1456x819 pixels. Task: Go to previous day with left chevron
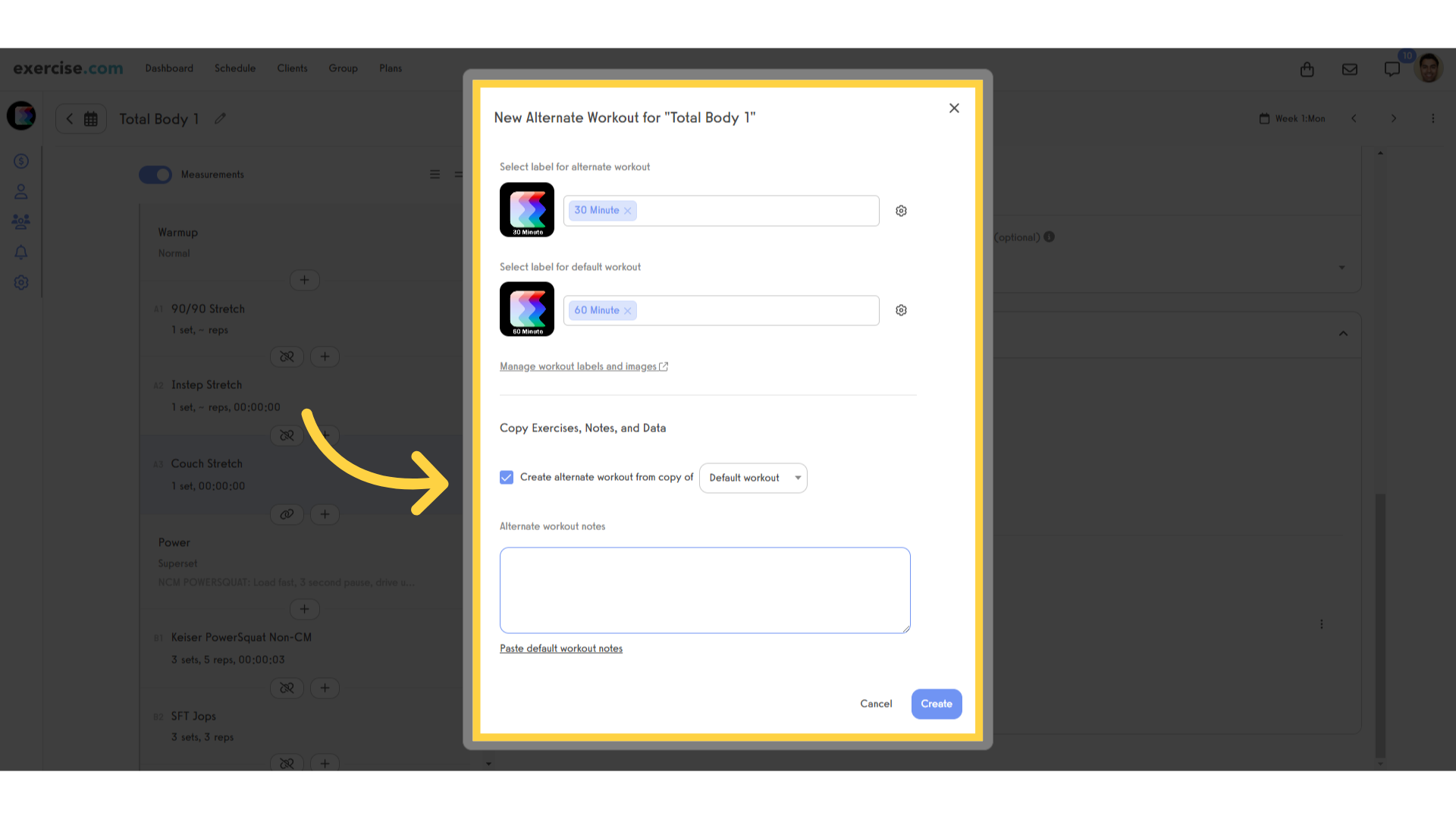pos(1354,118)
